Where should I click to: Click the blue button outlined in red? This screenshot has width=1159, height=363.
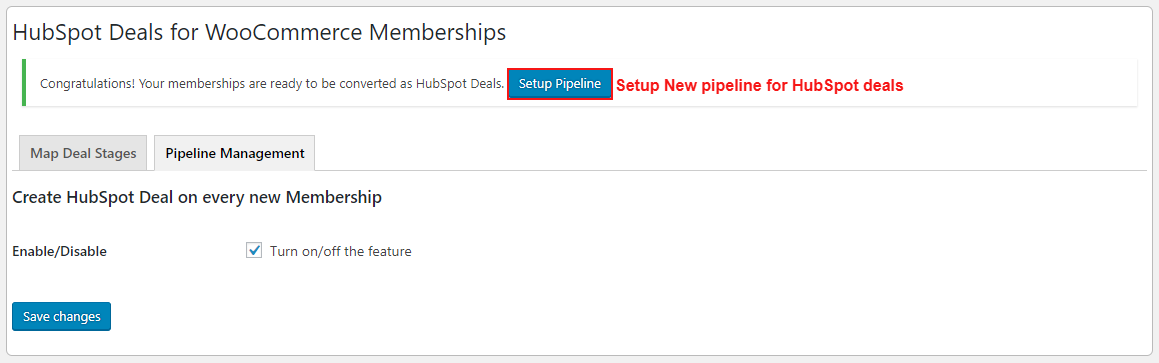click(560, 84)
